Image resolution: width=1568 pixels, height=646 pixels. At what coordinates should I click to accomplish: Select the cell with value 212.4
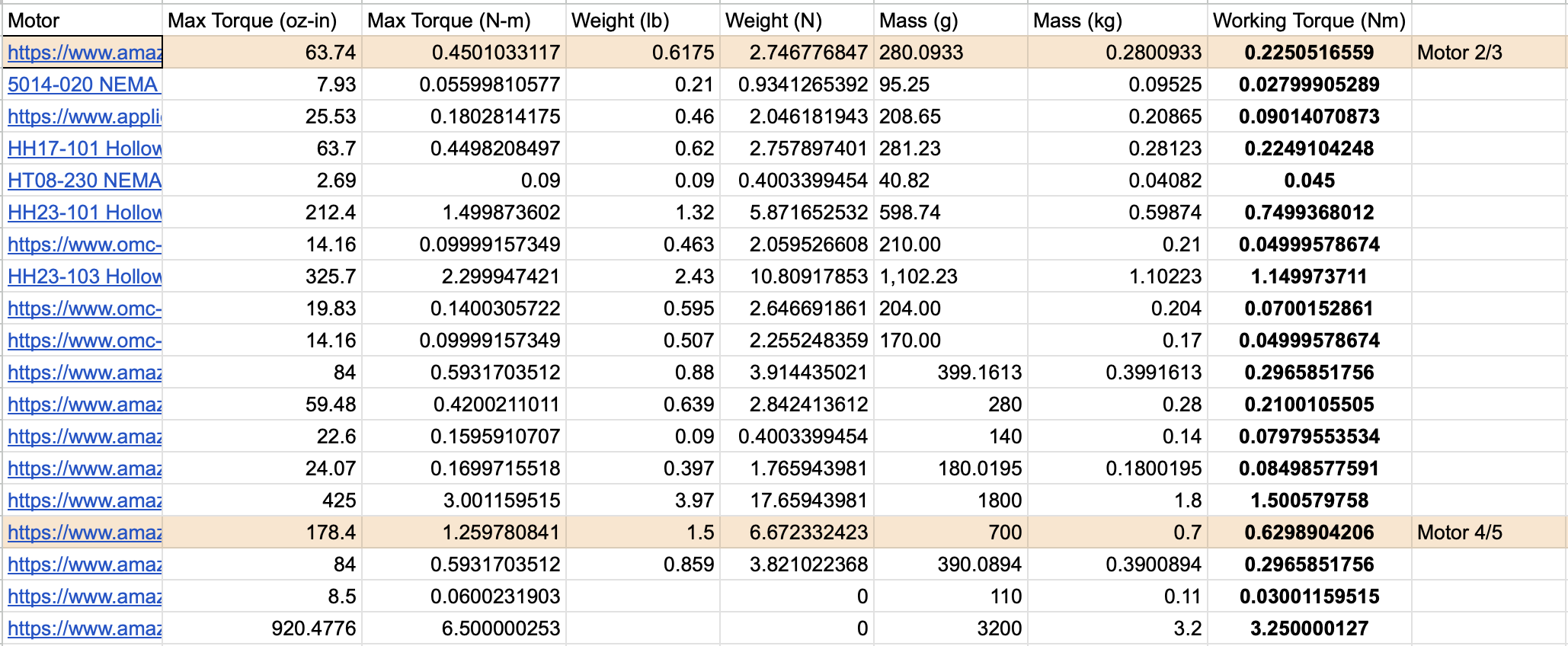[x=262, y=213]
